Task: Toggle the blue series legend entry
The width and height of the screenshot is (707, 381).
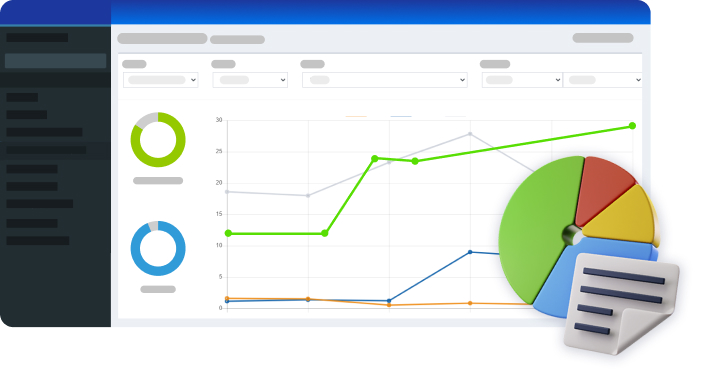Action: (x=401, y=116)
